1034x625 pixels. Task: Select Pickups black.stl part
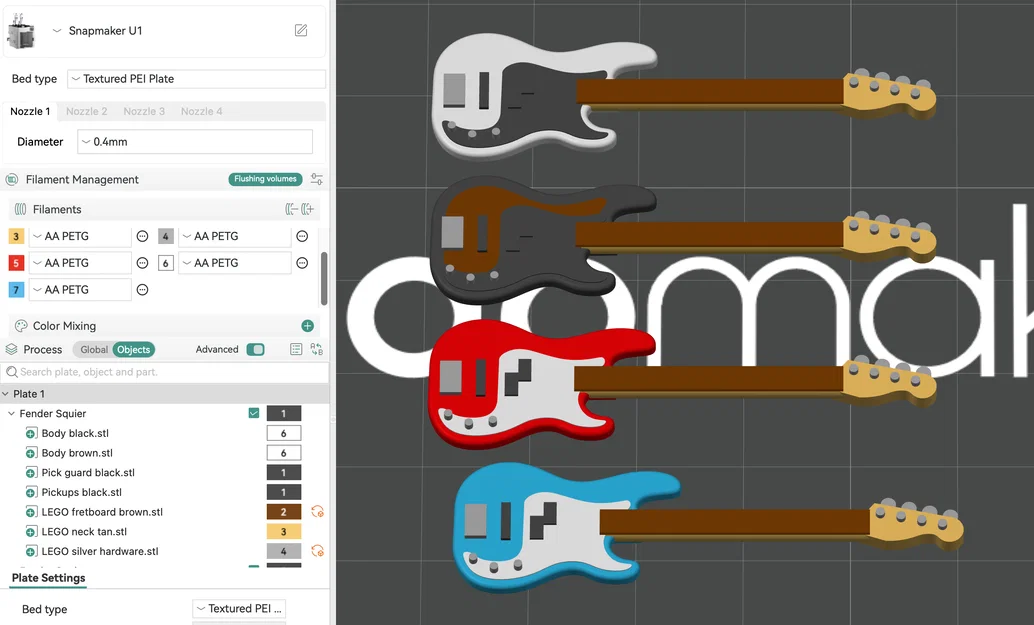pyautogui.click(x=82, y=492)
